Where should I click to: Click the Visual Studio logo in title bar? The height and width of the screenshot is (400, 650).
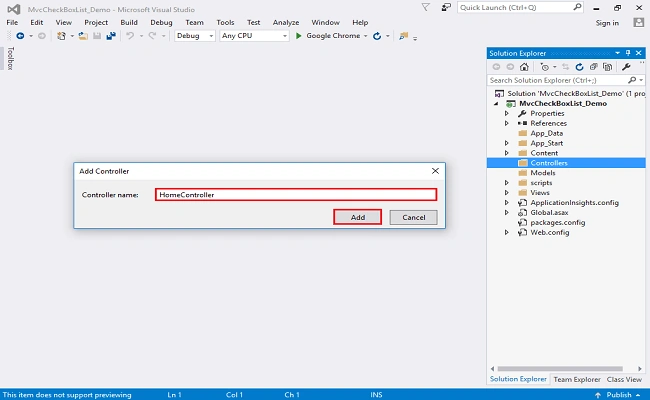[x=14, y=9]
